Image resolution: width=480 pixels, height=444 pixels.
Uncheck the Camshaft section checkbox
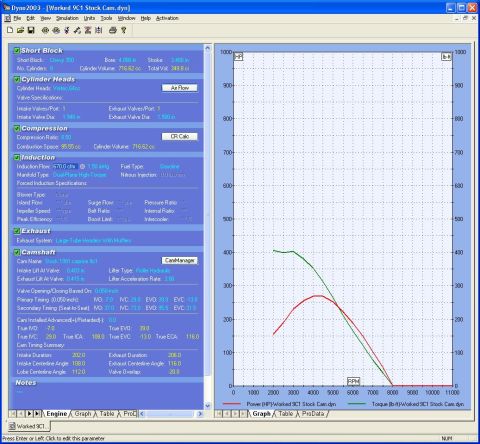pos(17,252)
